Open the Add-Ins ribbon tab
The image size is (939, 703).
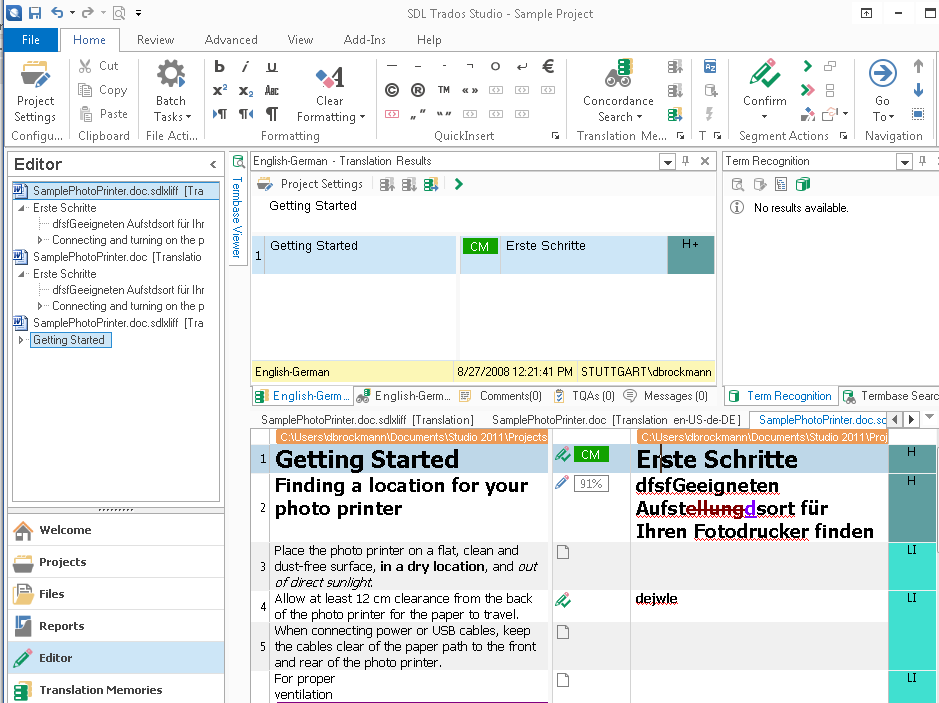coord(364,40)
